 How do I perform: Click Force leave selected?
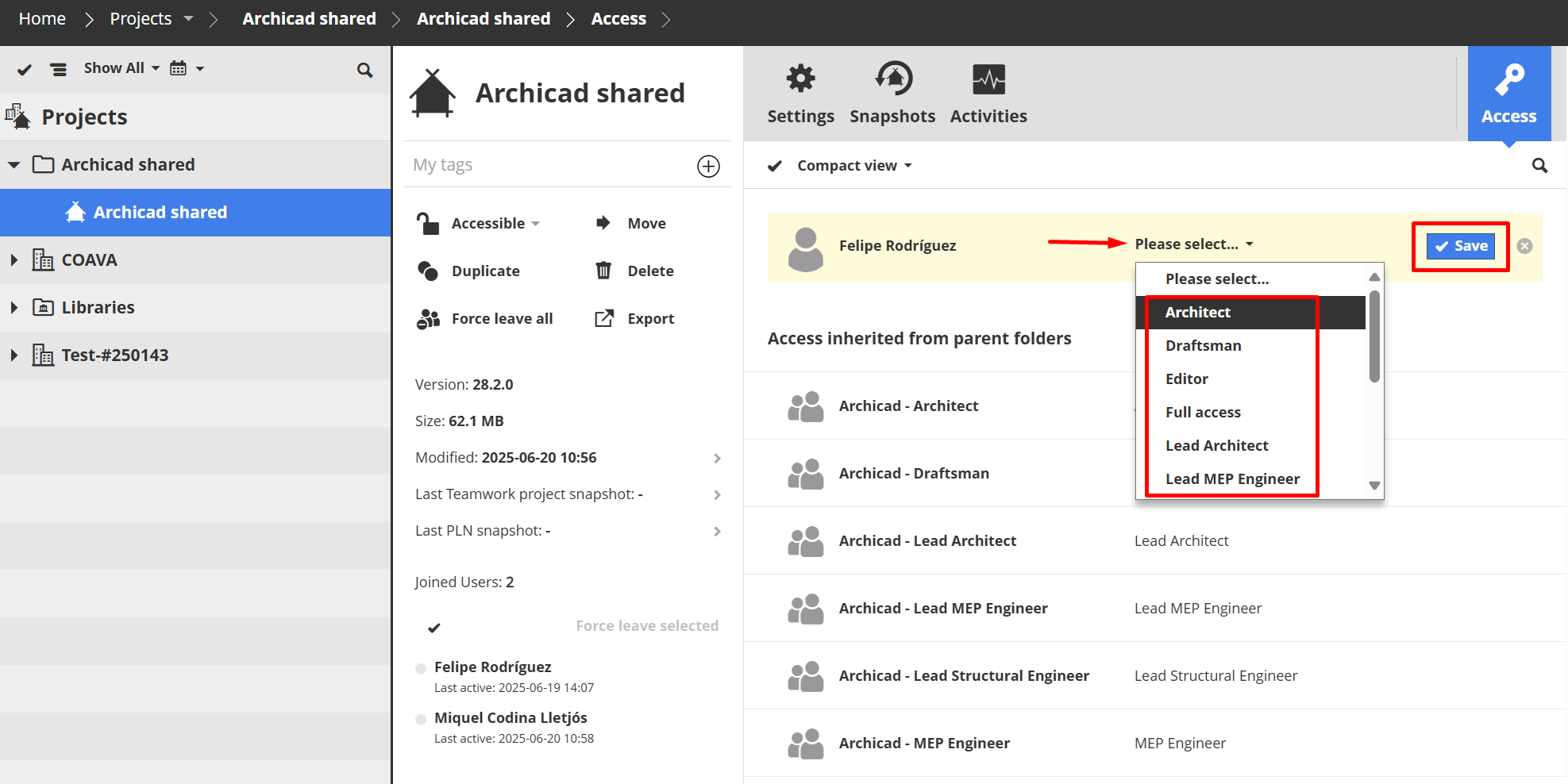pyautogui.click(x=647, y=625)
